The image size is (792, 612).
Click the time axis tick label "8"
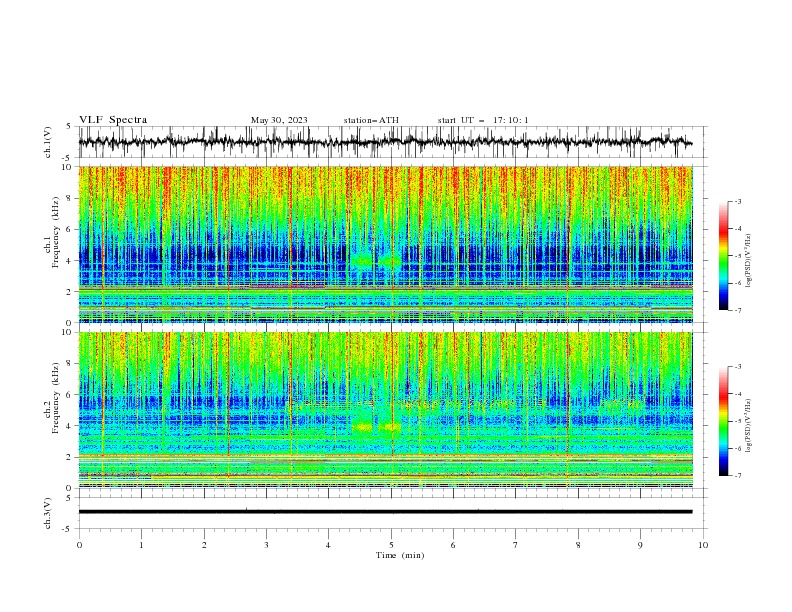578,545
